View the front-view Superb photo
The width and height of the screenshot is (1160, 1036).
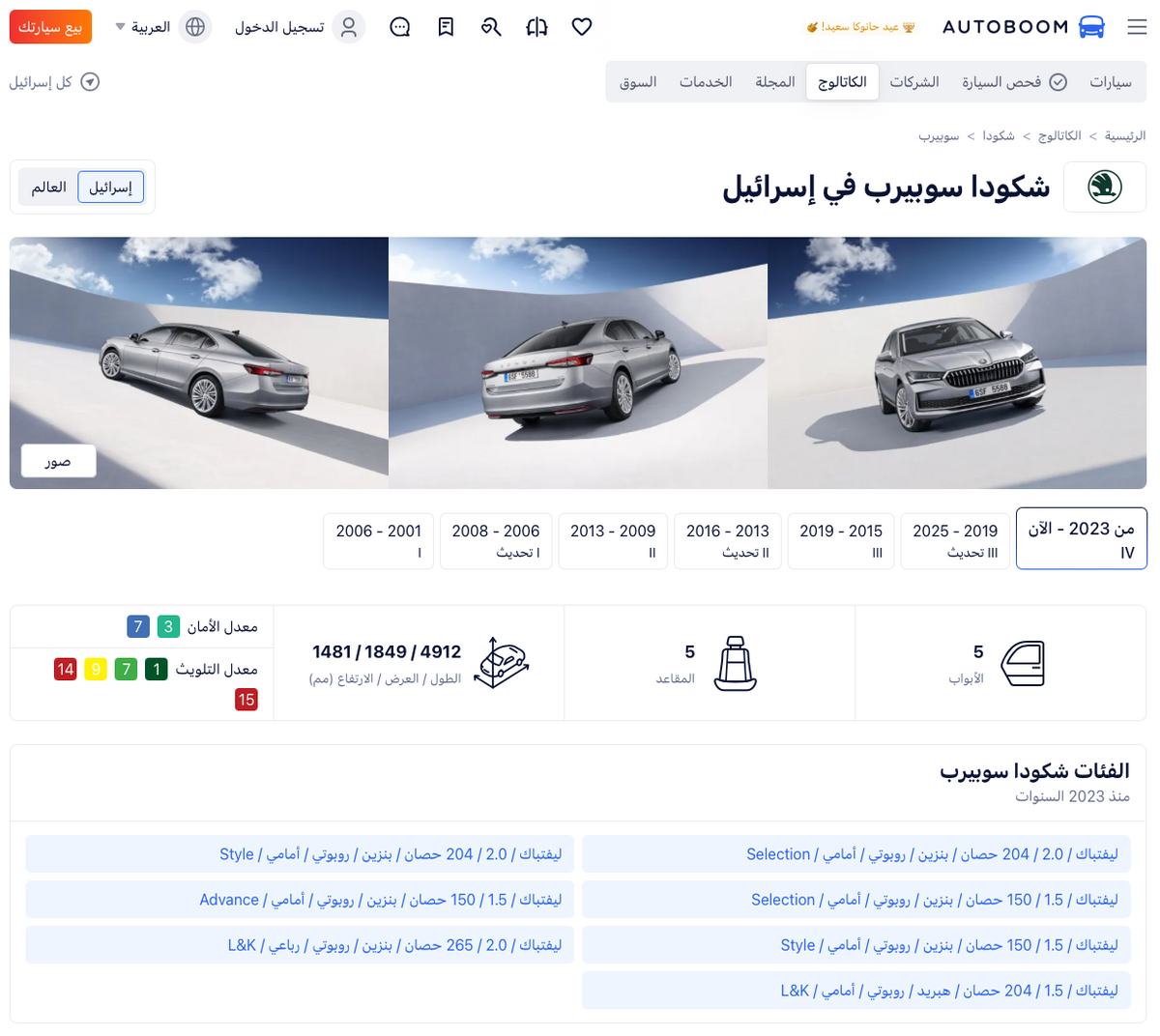point(957,363)
